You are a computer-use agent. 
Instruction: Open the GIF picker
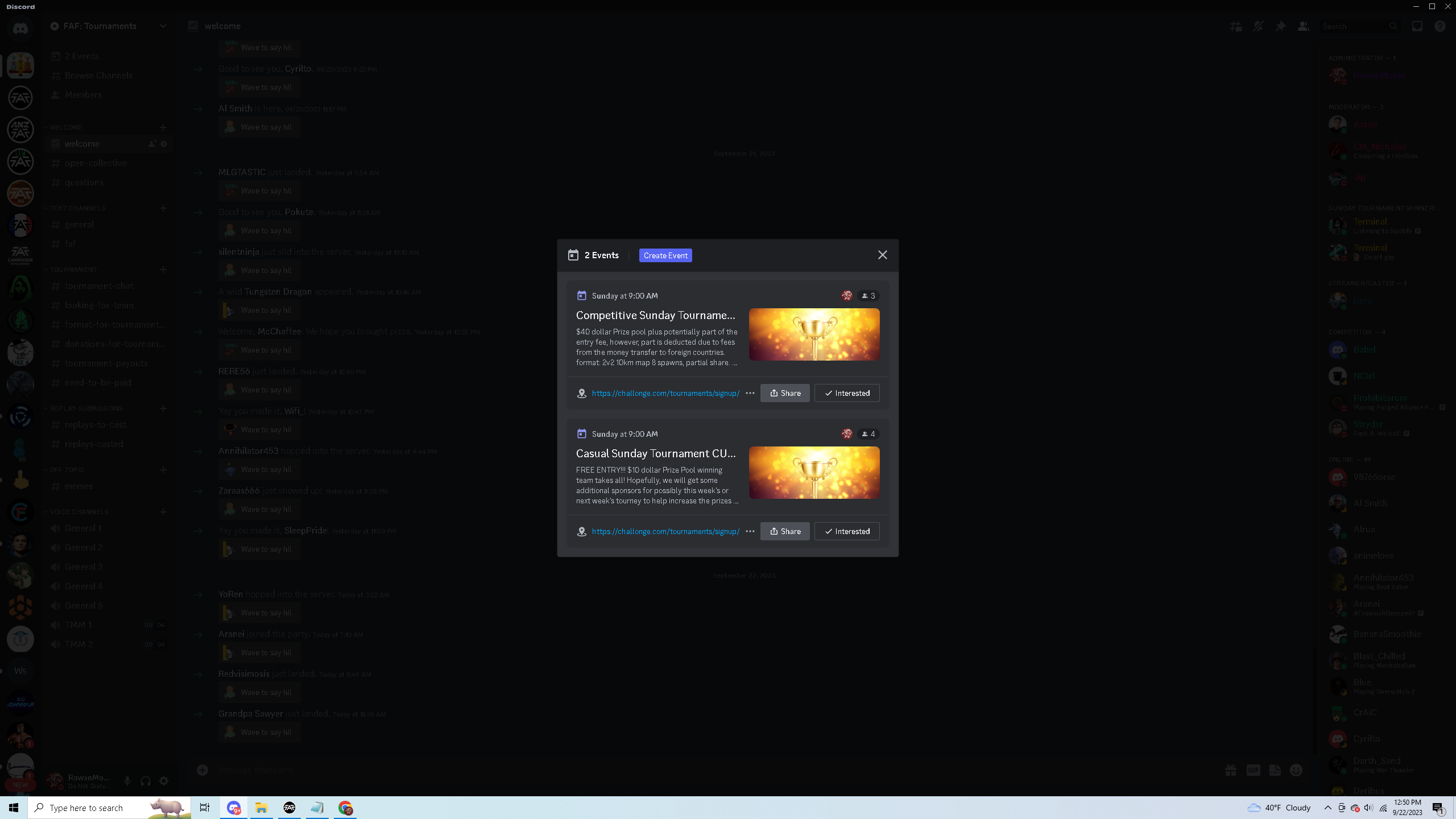point(1254,770)
